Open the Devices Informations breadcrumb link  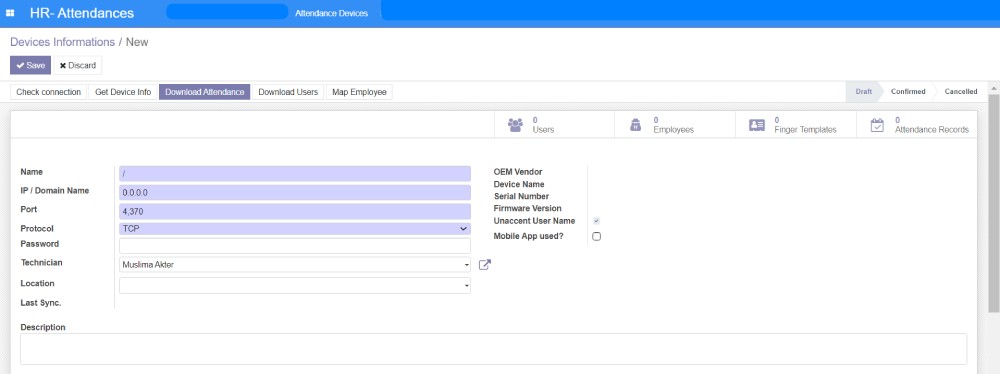click(x=62, y=42)
